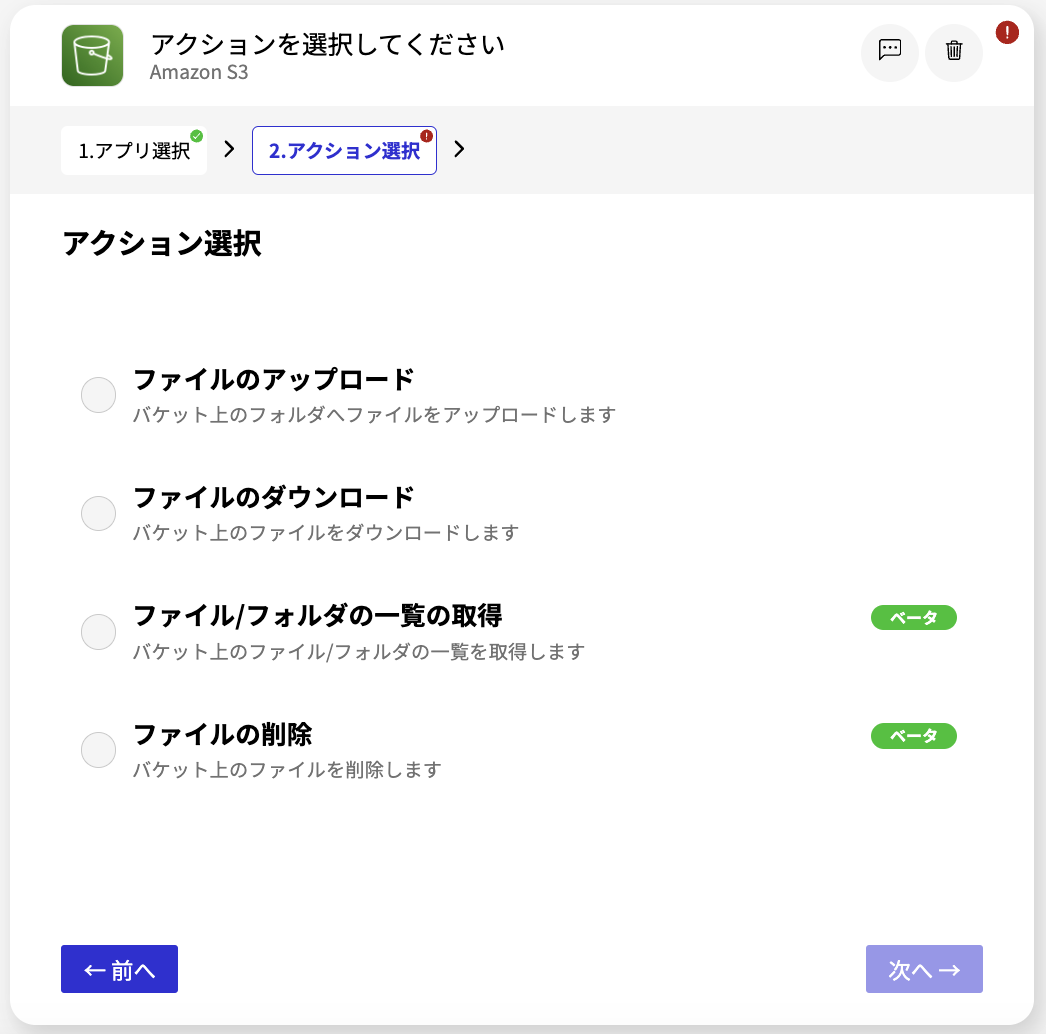The width and height of the screenshot is (1046, 1034).
Task: Click the green check badge on アプリ選択
Action: pos(196,135)
